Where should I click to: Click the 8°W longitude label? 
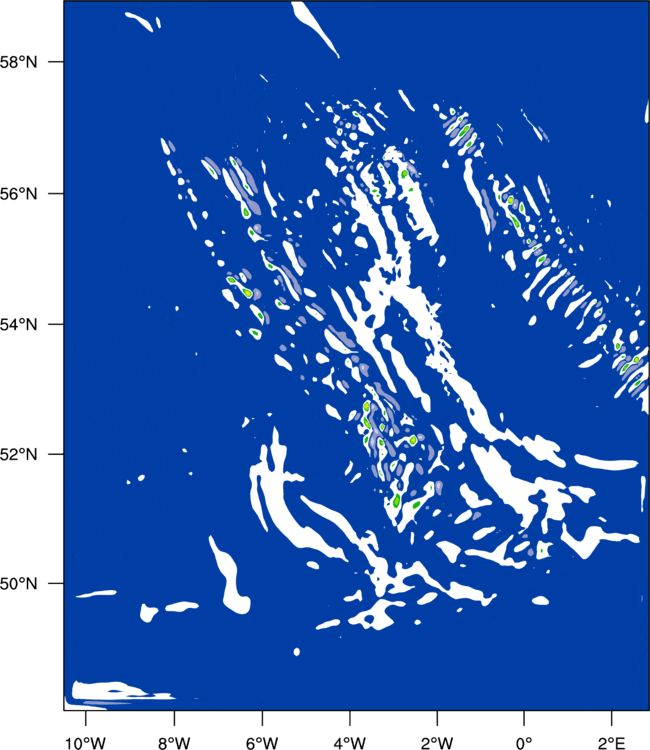point(174,743)
